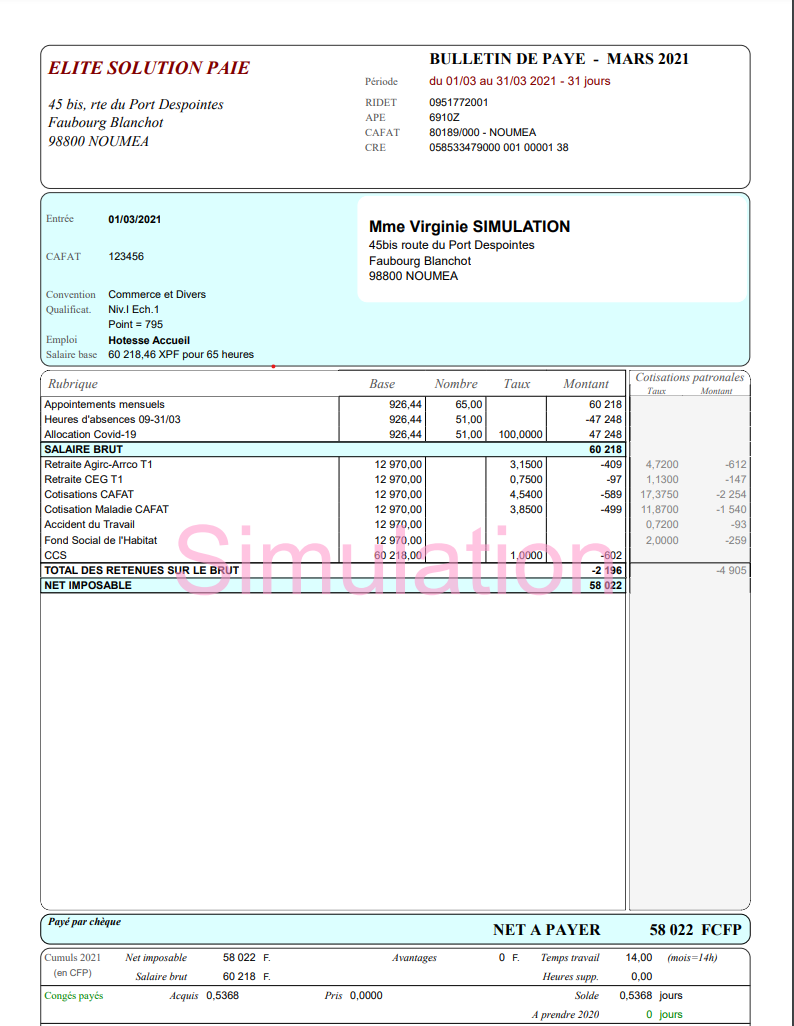Click employer rate 17,3750 for Cotisations CAFAT

(x=659, y=495)
